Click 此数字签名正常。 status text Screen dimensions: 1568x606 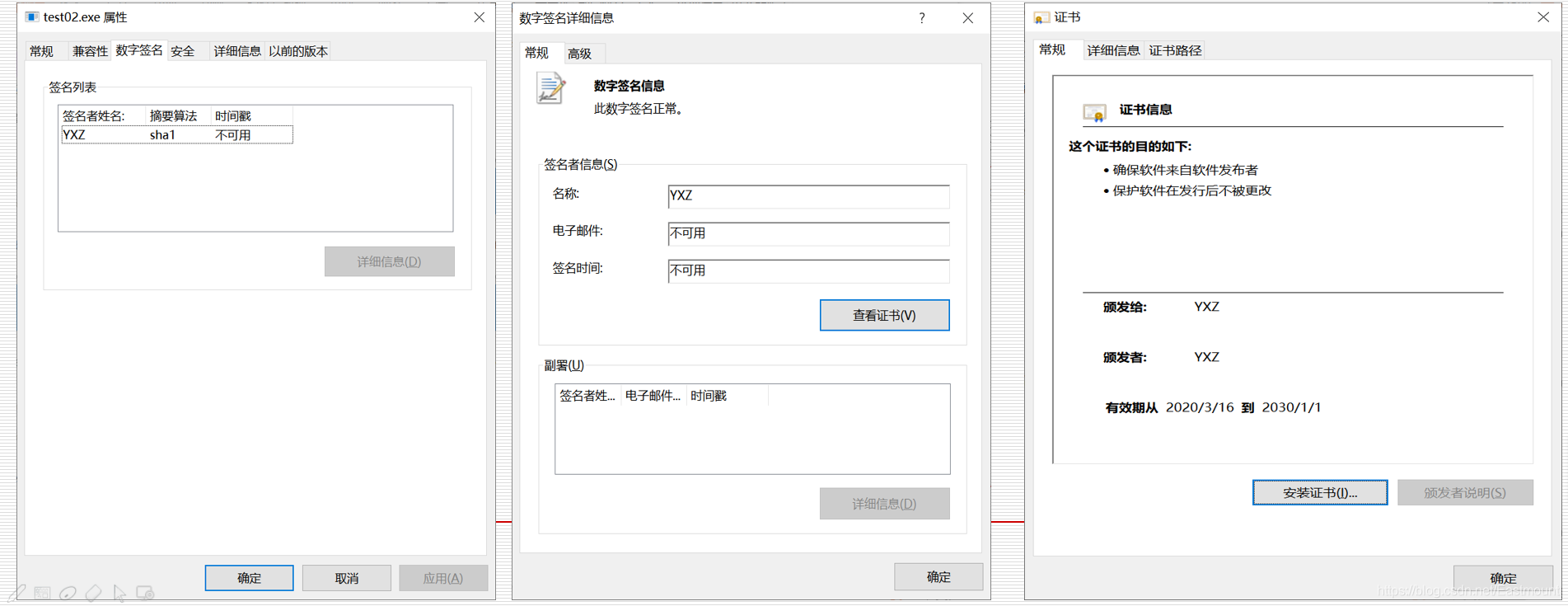pos(639,109)
